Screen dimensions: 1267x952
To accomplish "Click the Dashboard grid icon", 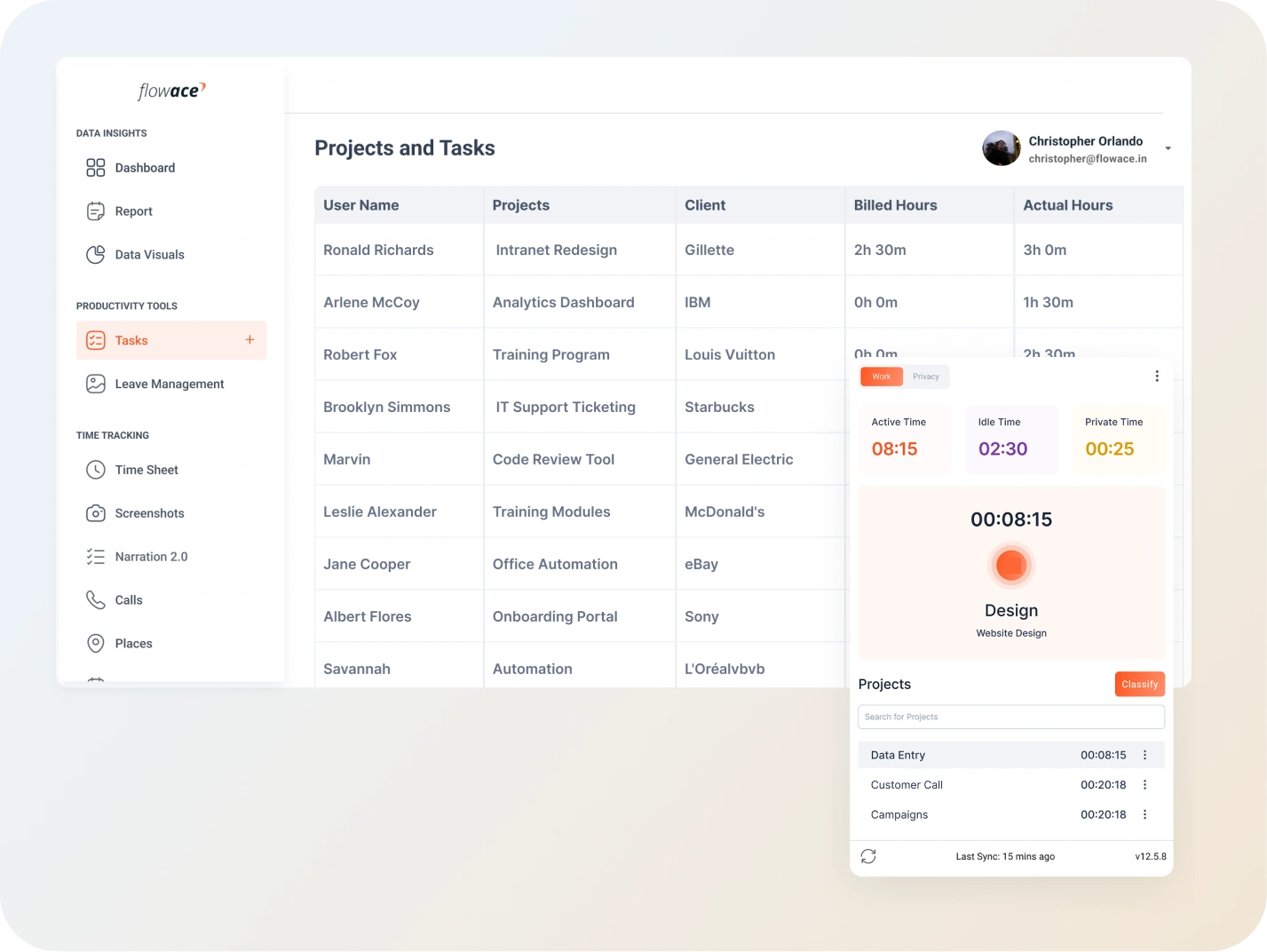I will pos(95,168).
